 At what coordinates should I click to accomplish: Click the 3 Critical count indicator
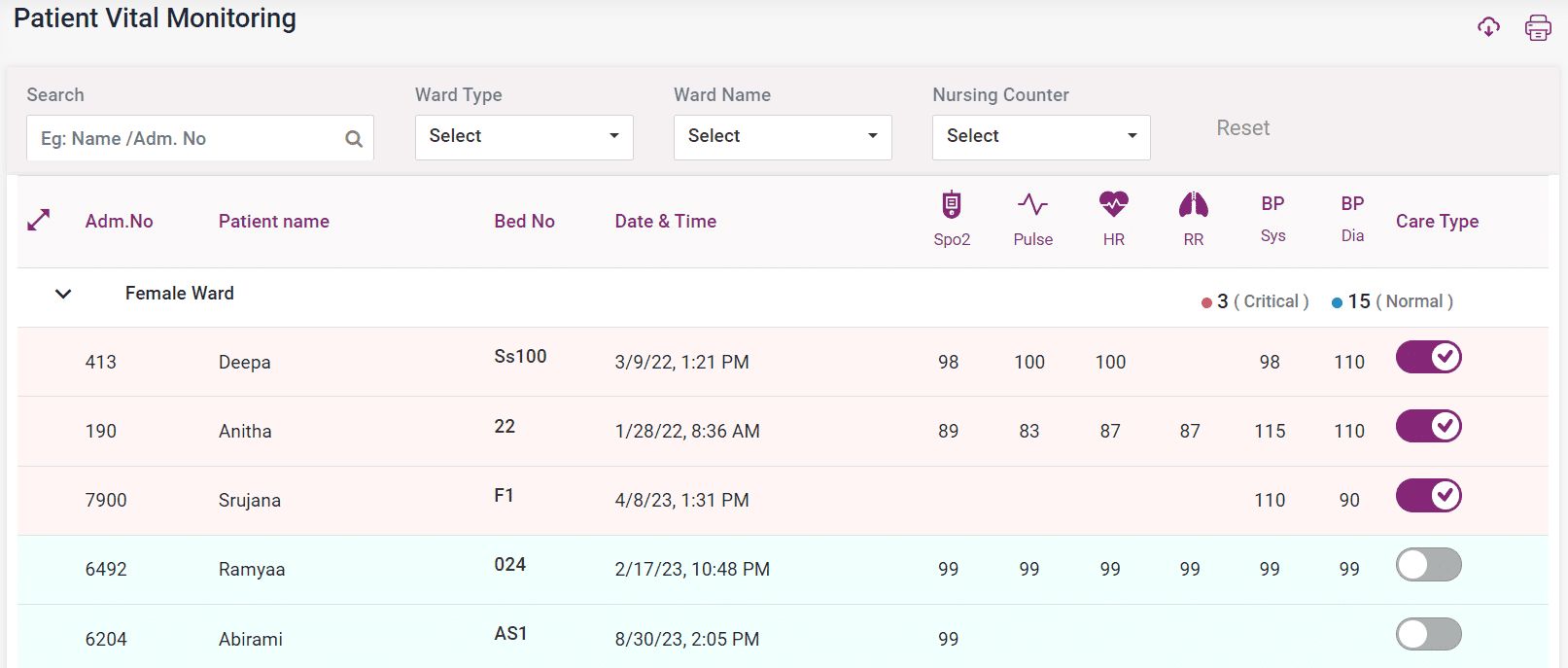(x=1255, y=301)
